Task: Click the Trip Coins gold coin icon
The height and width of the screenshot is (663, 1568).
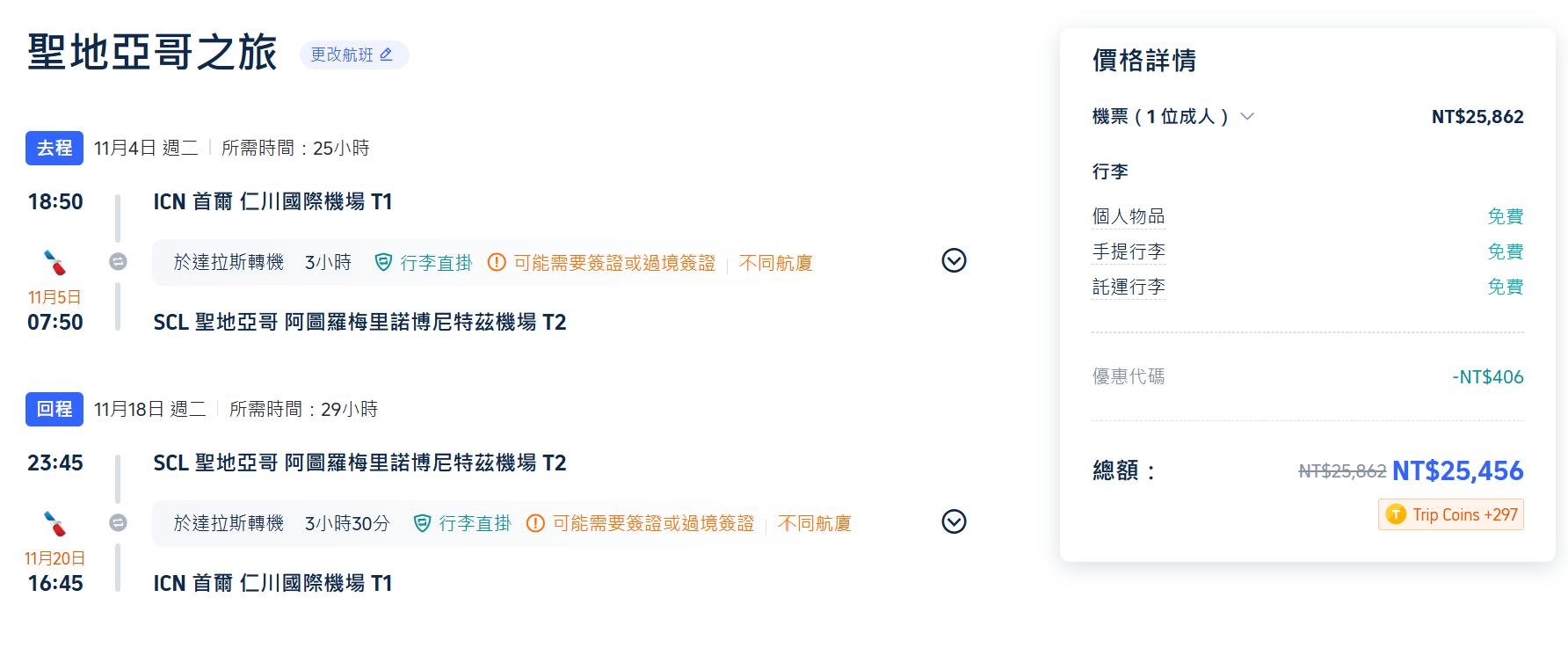Action: [x=1395, y=514]
